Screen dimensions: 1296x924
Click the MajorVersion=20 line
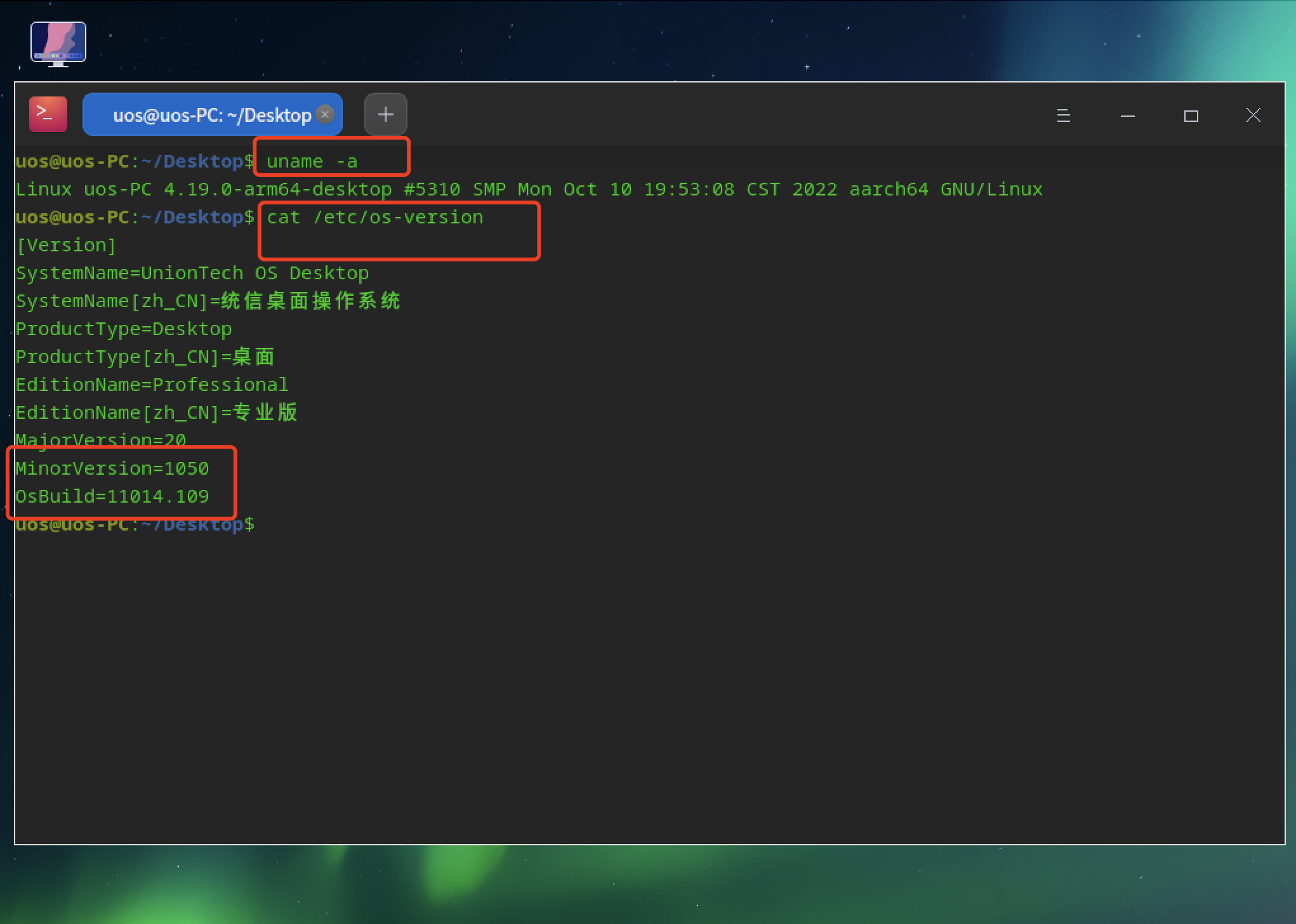[x=100, y=440]
